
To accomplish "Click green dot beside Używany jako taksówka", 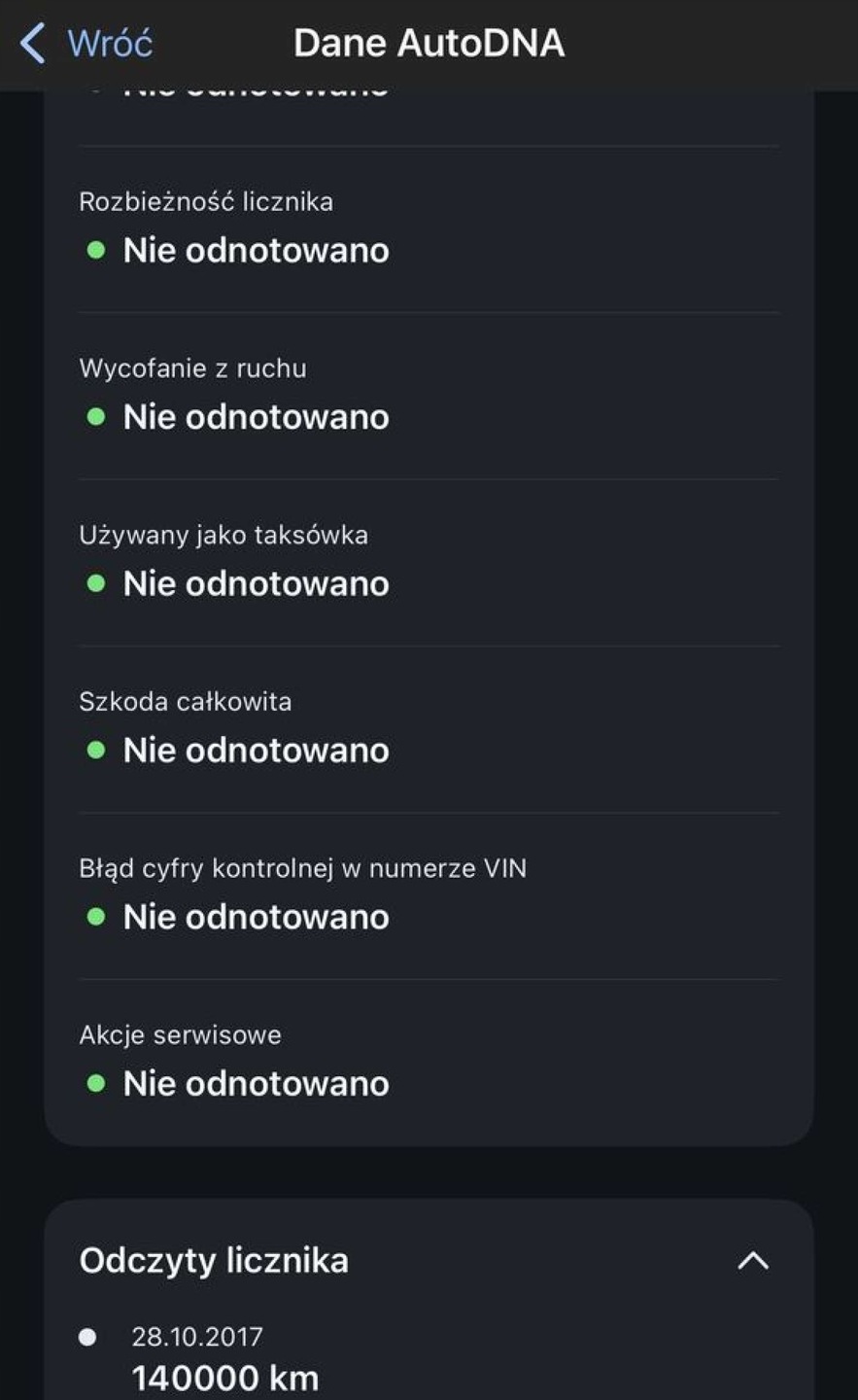I will pyautogui.click(x=96, y=583).
